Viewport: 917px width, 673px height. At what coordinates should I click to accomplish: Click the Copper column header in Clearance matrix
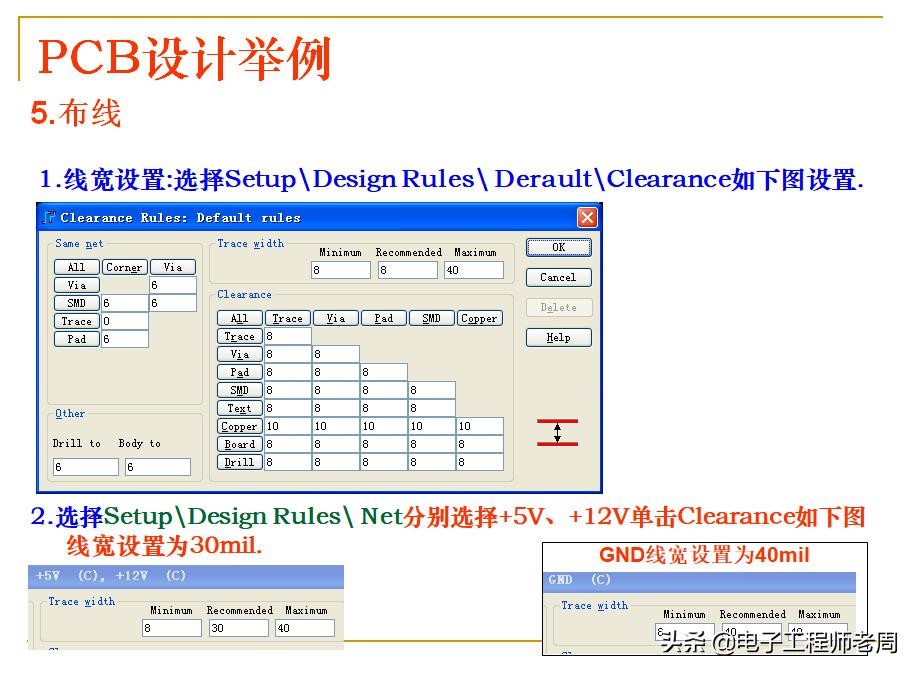(x=479, y=318)
